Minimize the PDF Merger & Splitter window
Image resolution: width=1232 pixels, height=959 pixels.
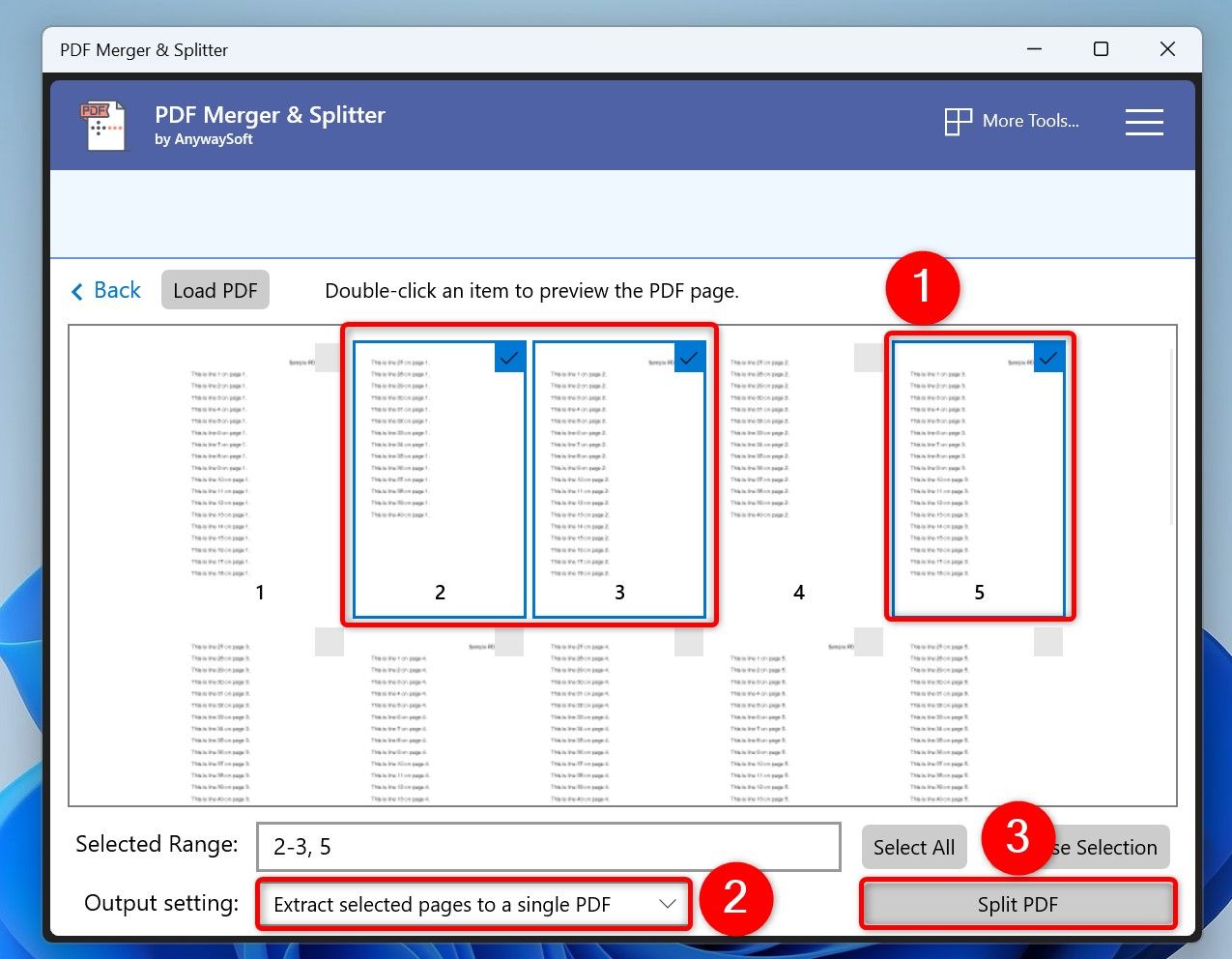click(1034, 49)
